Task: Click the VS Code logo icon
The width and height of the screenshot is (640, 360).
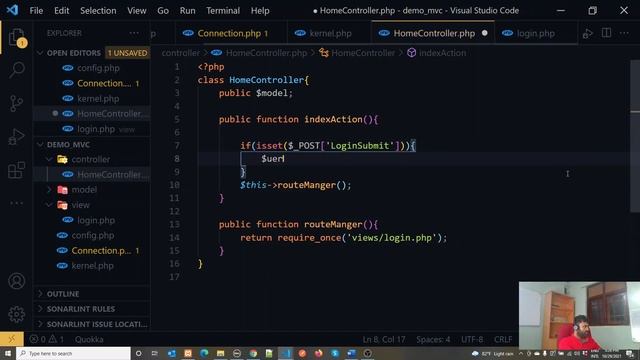Action: [12, 10]
